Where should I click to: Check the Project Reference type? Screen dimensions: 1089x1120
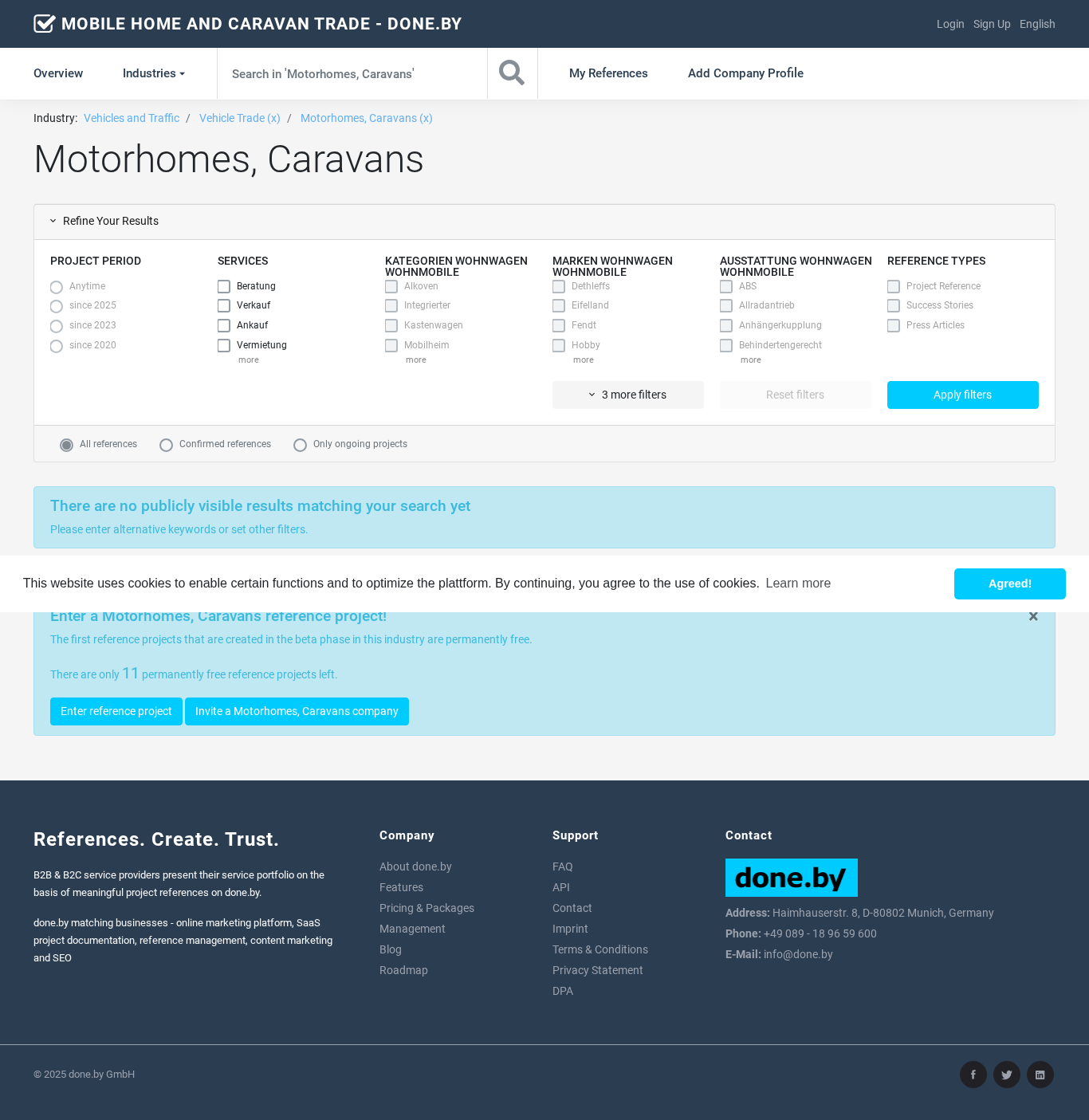click(894, 286)
